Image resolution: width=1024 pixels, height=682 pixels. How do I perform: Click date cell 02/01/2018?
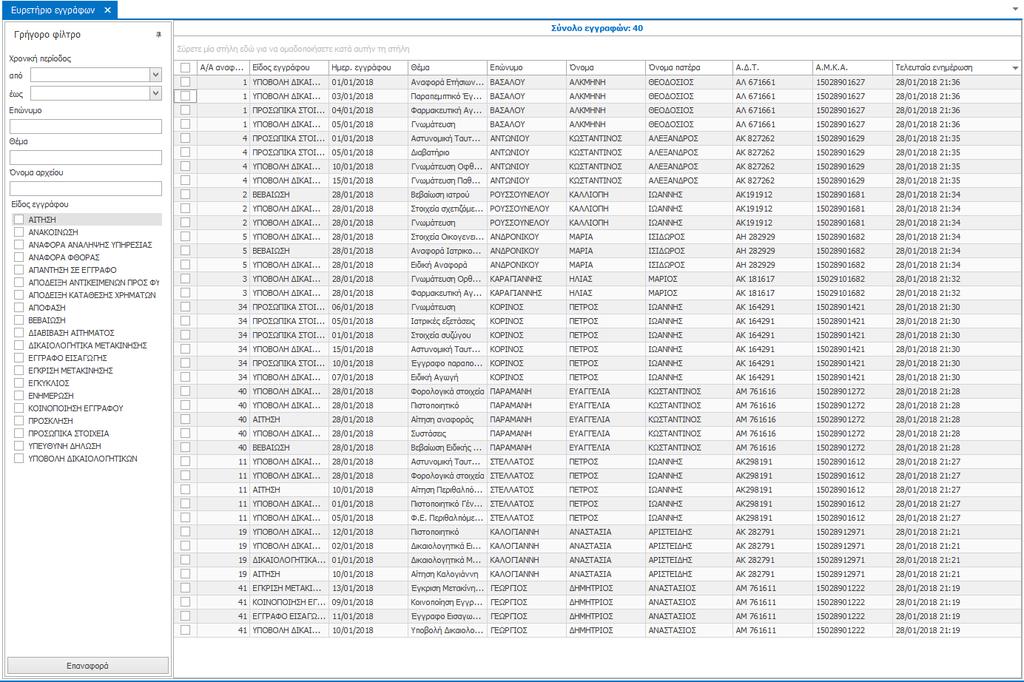(368, 545)
